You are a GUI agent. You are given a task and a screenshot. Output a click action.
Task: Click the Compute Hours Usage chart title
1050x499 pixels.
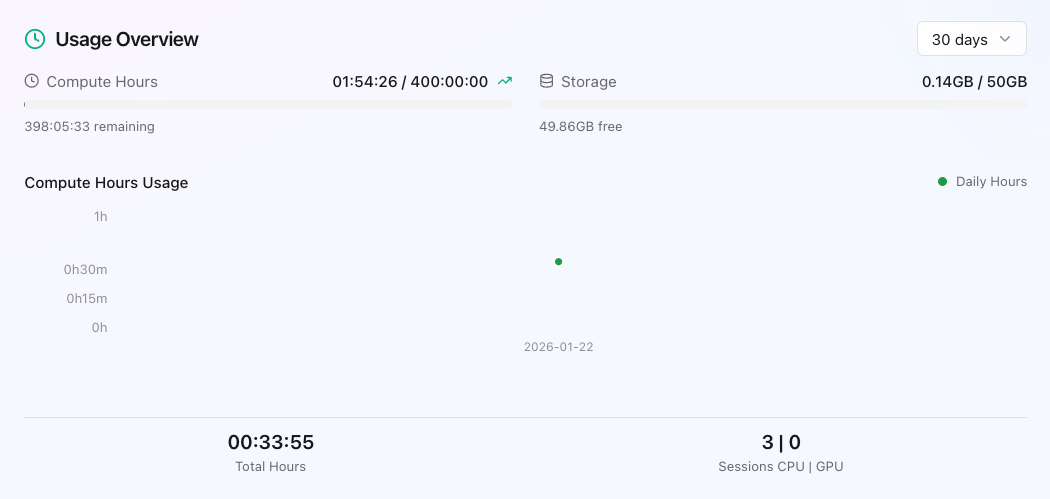pos(106,182)
